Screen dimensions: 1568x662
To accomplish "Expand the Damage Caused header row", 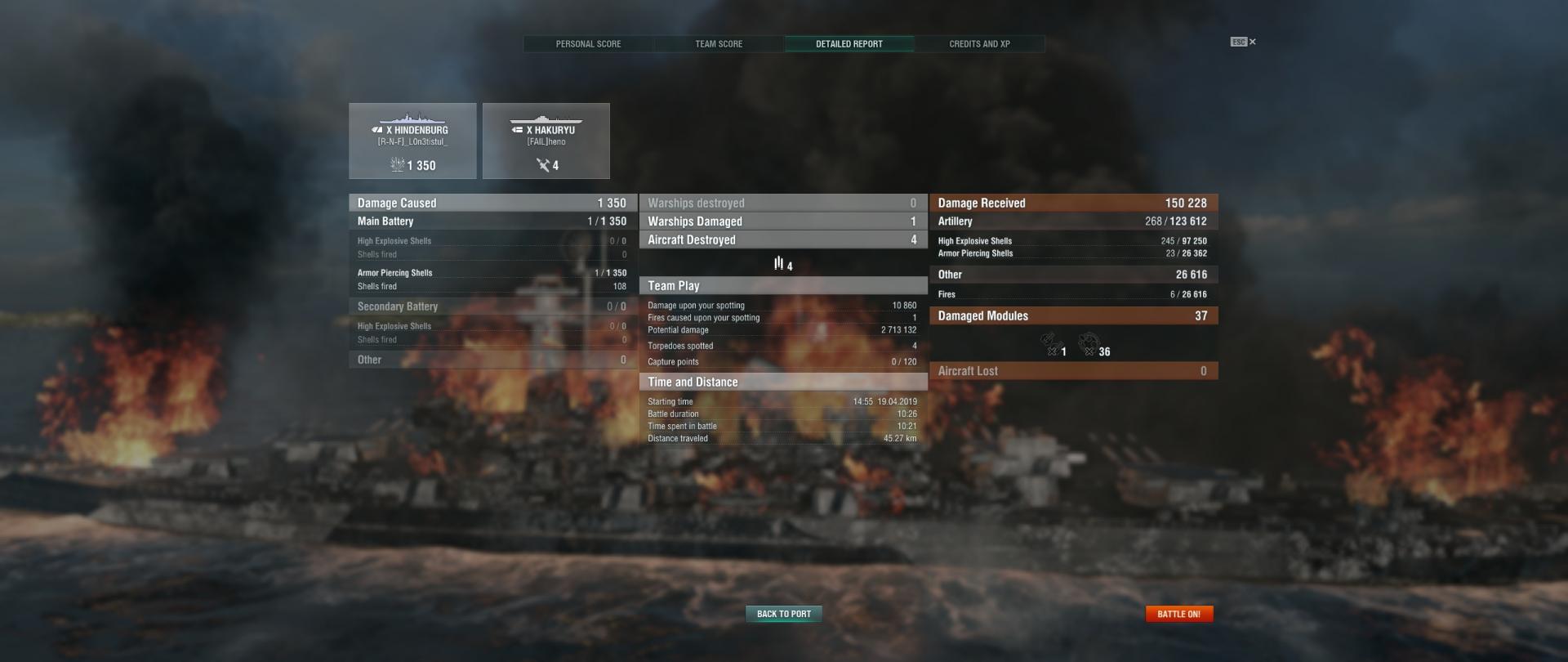I will pyautogui.click(x=492, y=203).
